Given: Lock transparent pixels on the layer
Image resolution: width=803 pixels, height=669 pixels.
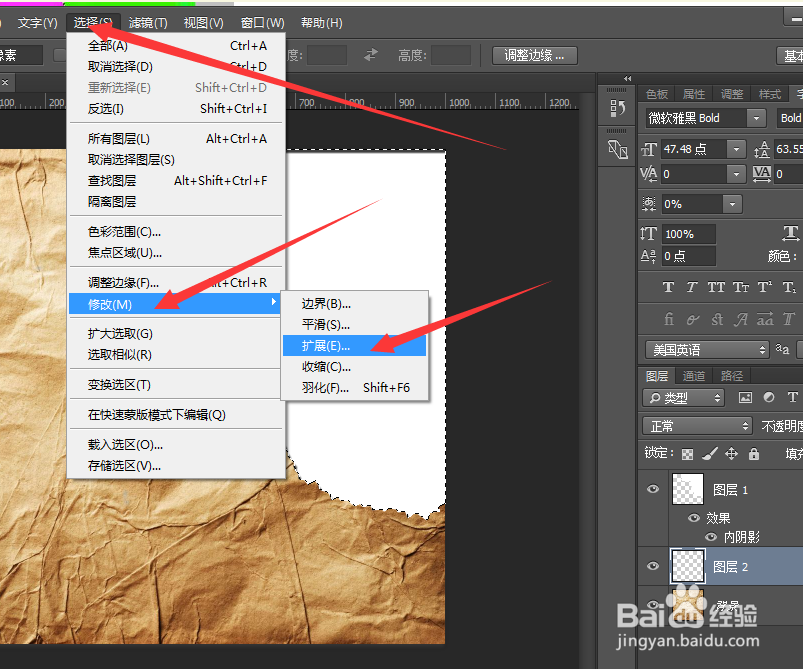Looking at the screenshot, I should coord(687,455).
